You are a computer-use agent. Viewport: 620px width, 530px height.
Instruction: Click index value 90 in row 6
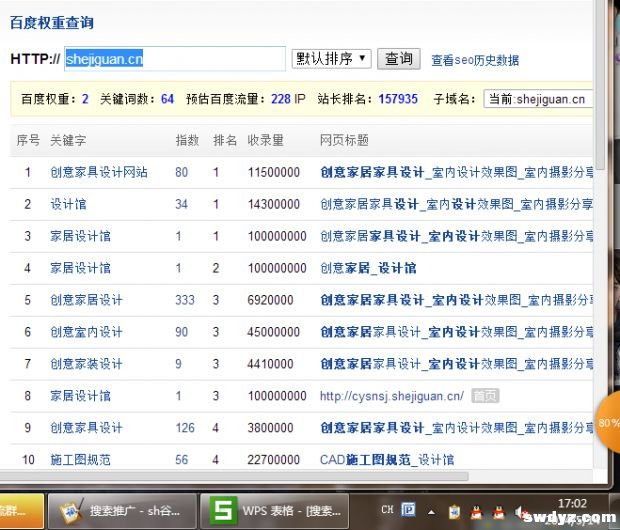click(x=181, y=332)
